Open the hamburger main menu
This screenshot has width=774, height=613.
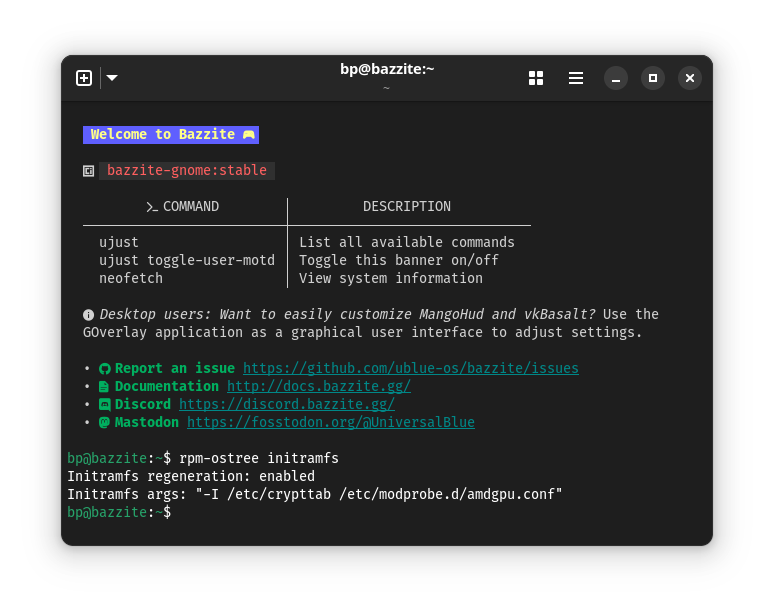click(576, 78)
